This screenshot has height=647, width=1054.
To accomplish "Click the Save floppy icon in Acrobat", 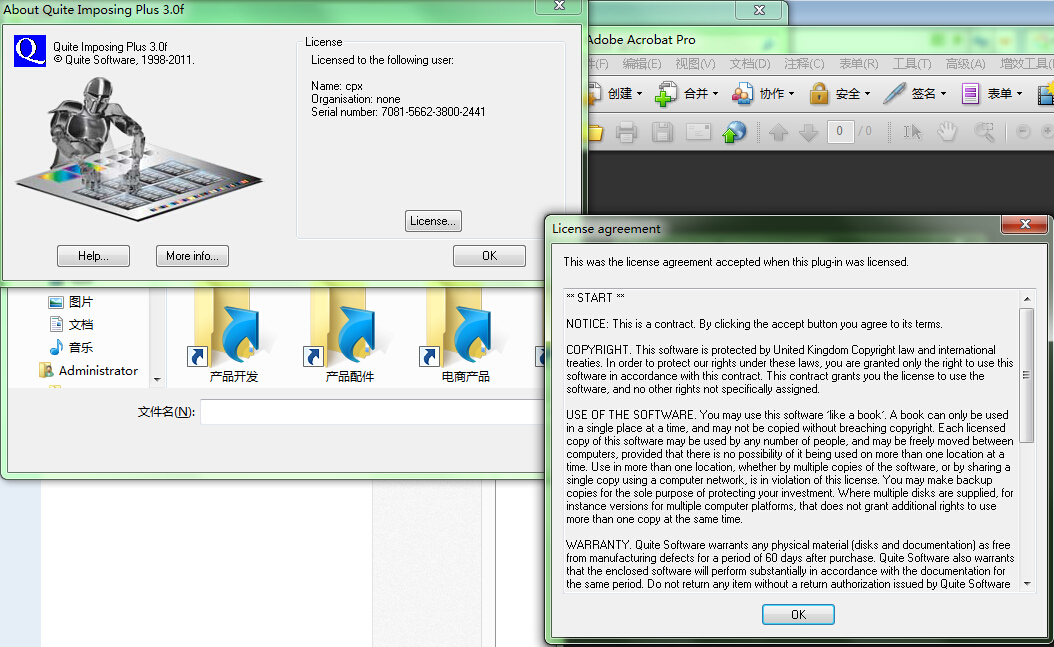I will (x=662, y=132).
